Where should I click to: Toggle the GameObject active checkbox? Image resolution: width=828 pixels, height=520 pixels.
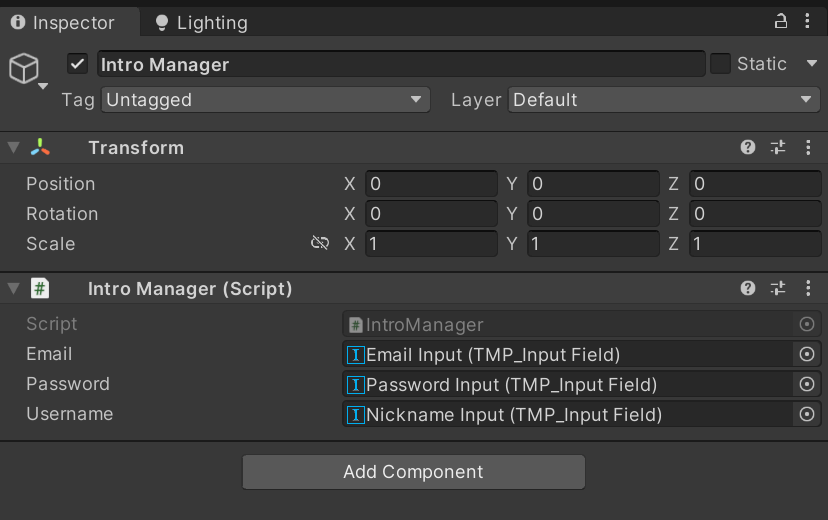[x=77, y=64]
